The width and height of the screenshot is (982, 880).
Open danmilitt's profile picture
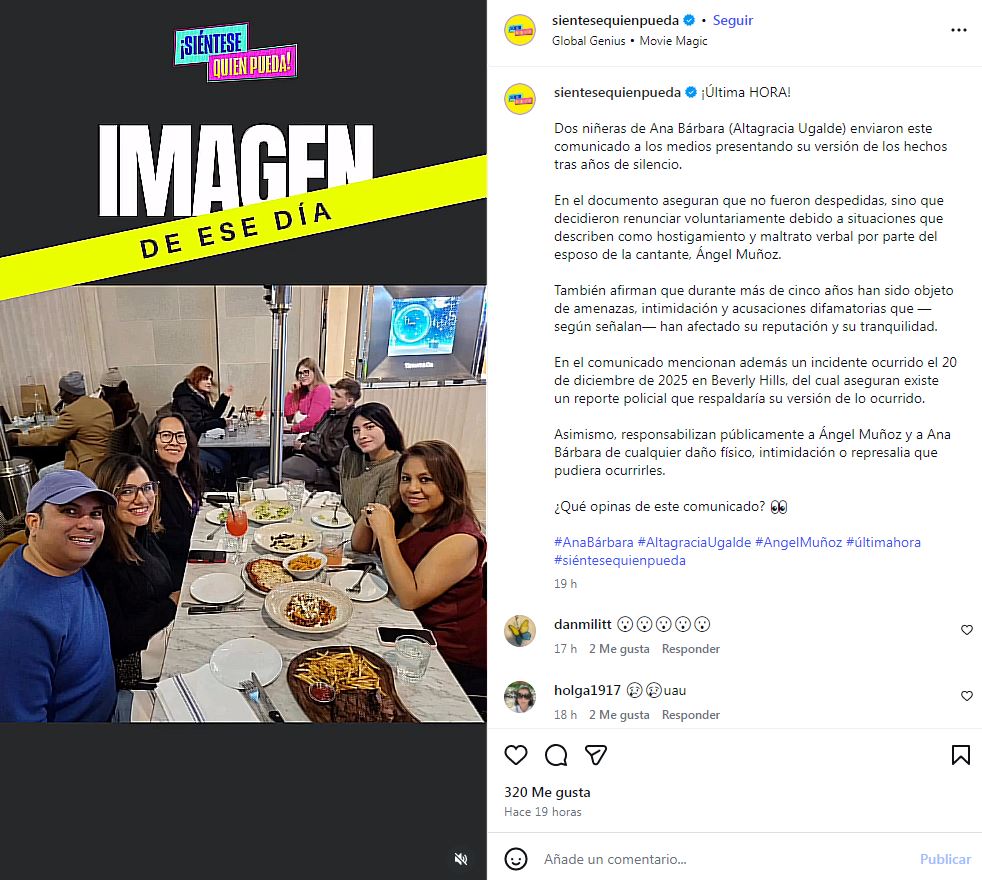[520, 631]
